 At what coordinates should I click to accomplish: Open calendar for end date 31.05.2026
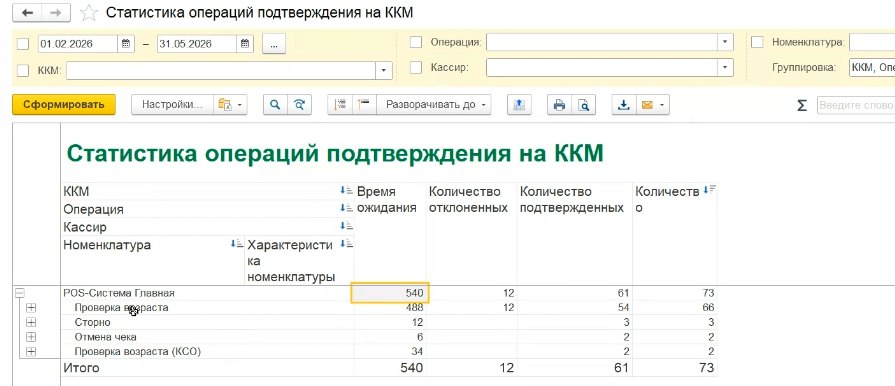245,44
